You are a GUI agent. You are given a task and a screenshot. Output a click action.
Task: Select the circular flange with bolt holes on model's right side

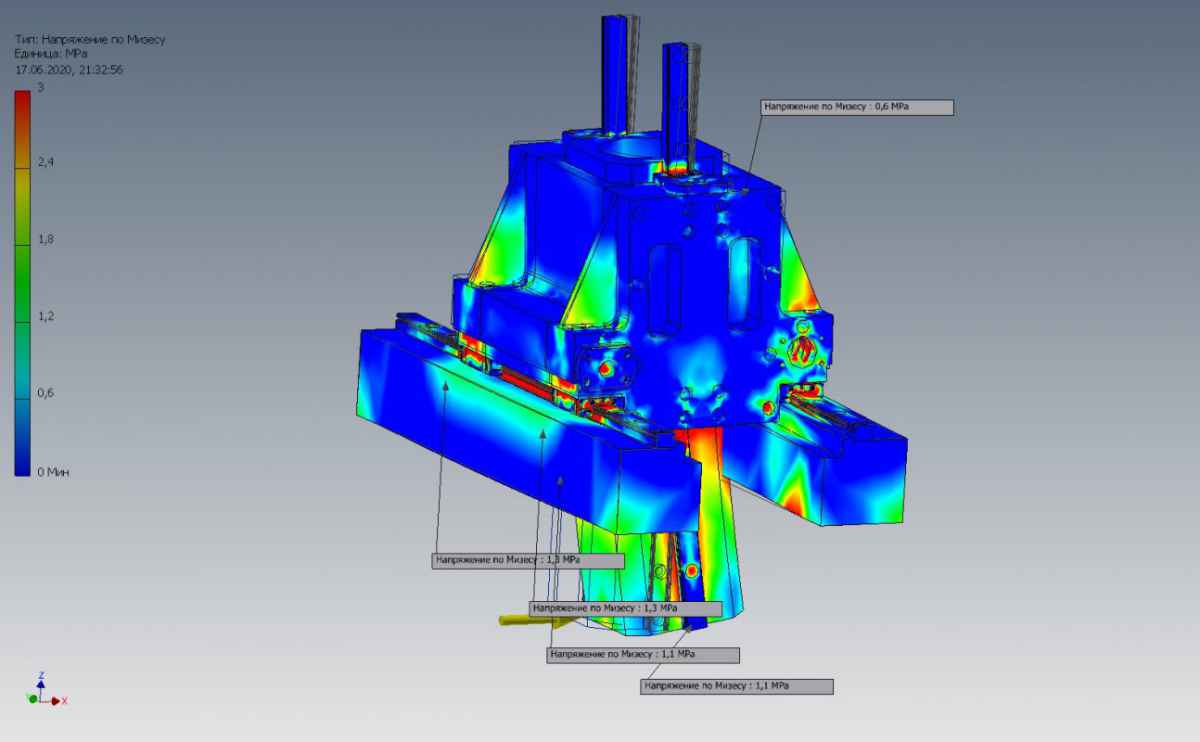pyautogui.click(x=802, y=350)
